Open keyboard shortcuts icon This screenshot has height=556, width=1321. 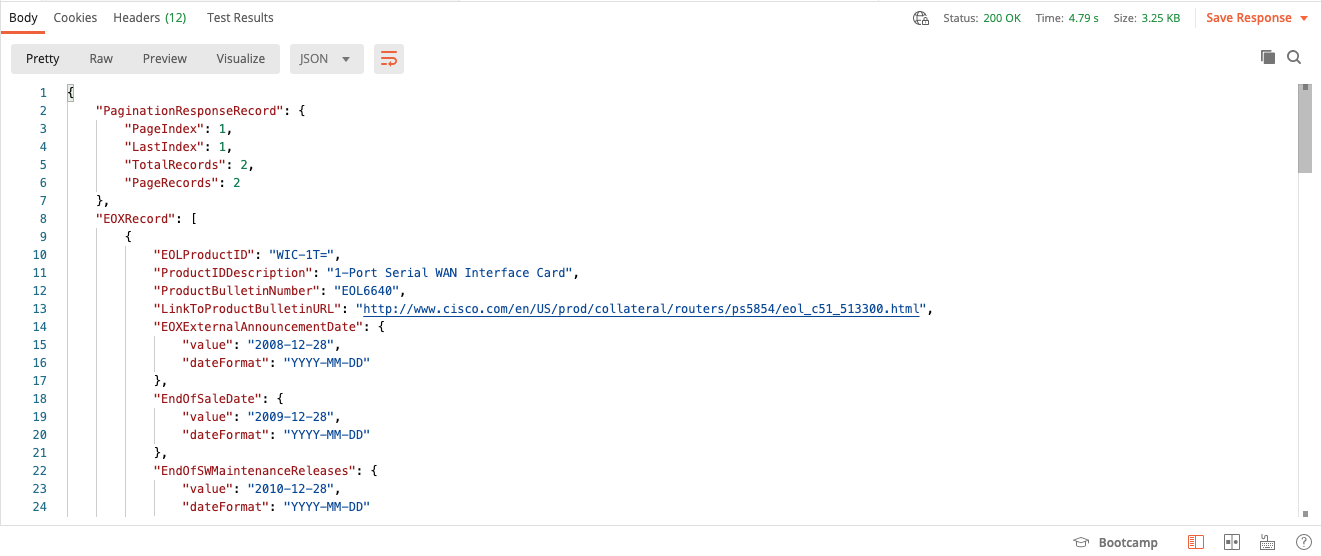1267,542
